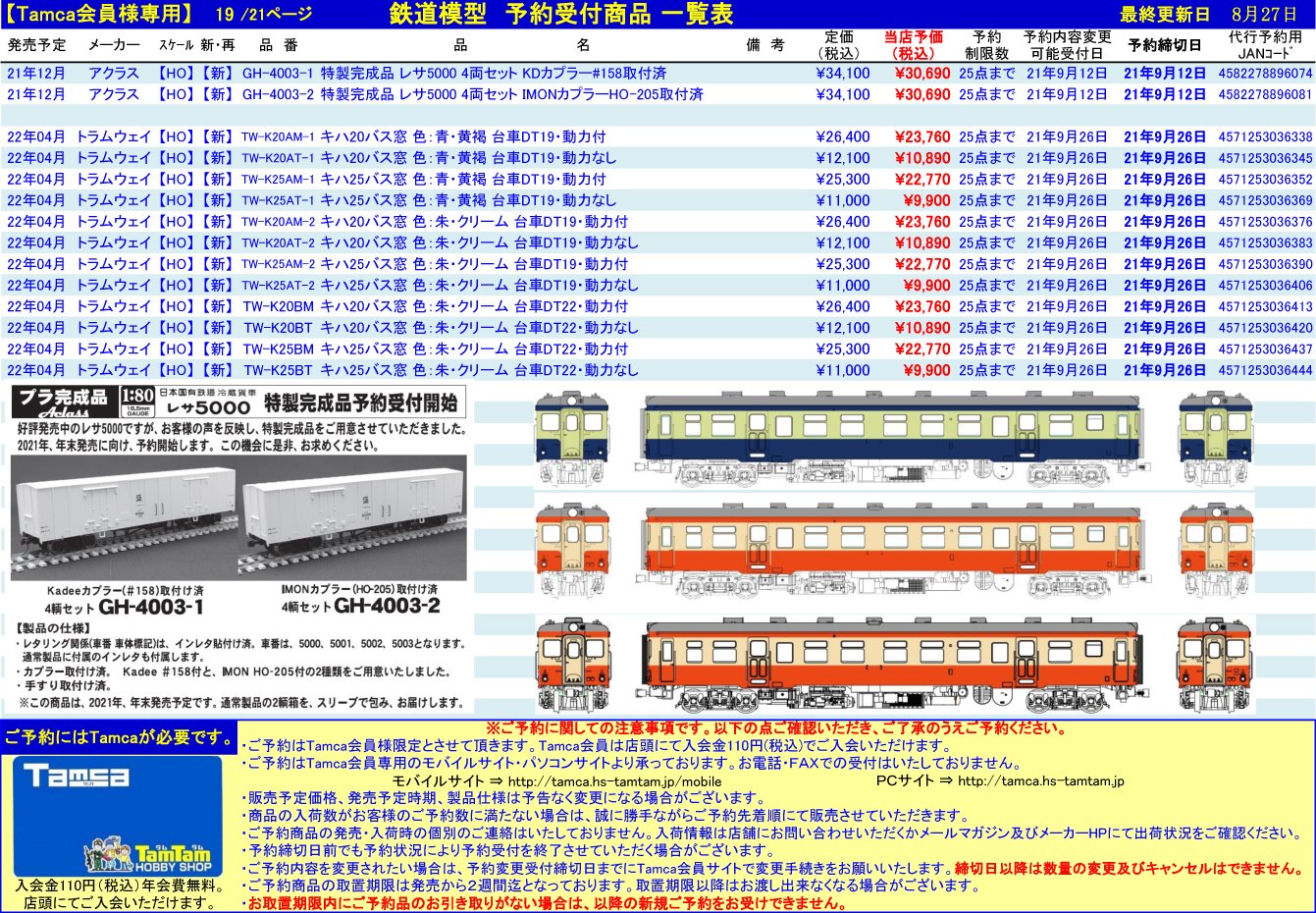The height and width of the screenshot is (913, 1316).
Task: Click the blue railcar right front-view drawing
Action: pos(1215,440)
